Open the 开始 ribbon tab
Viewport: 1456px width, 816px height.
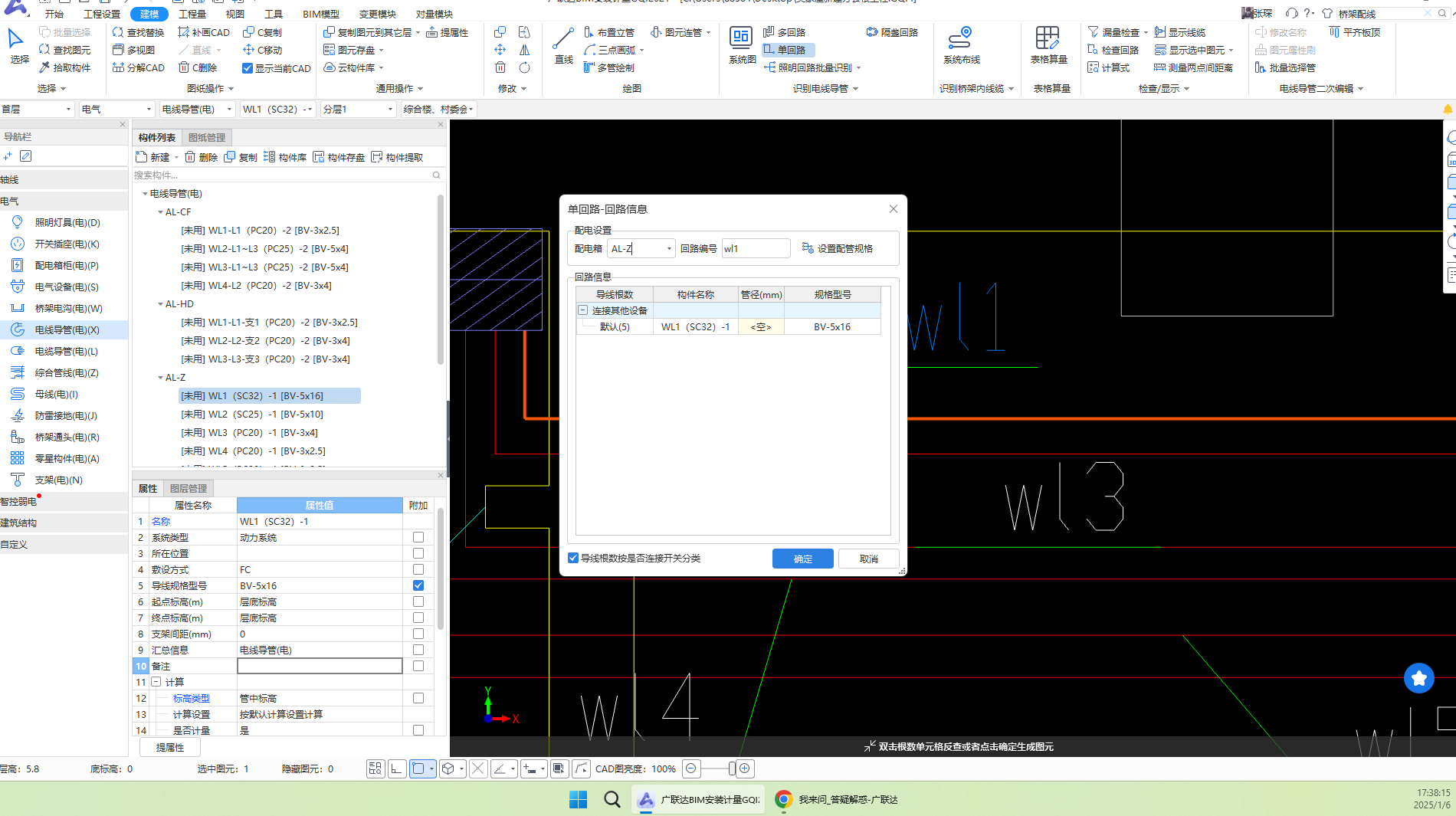click(54, 14)
